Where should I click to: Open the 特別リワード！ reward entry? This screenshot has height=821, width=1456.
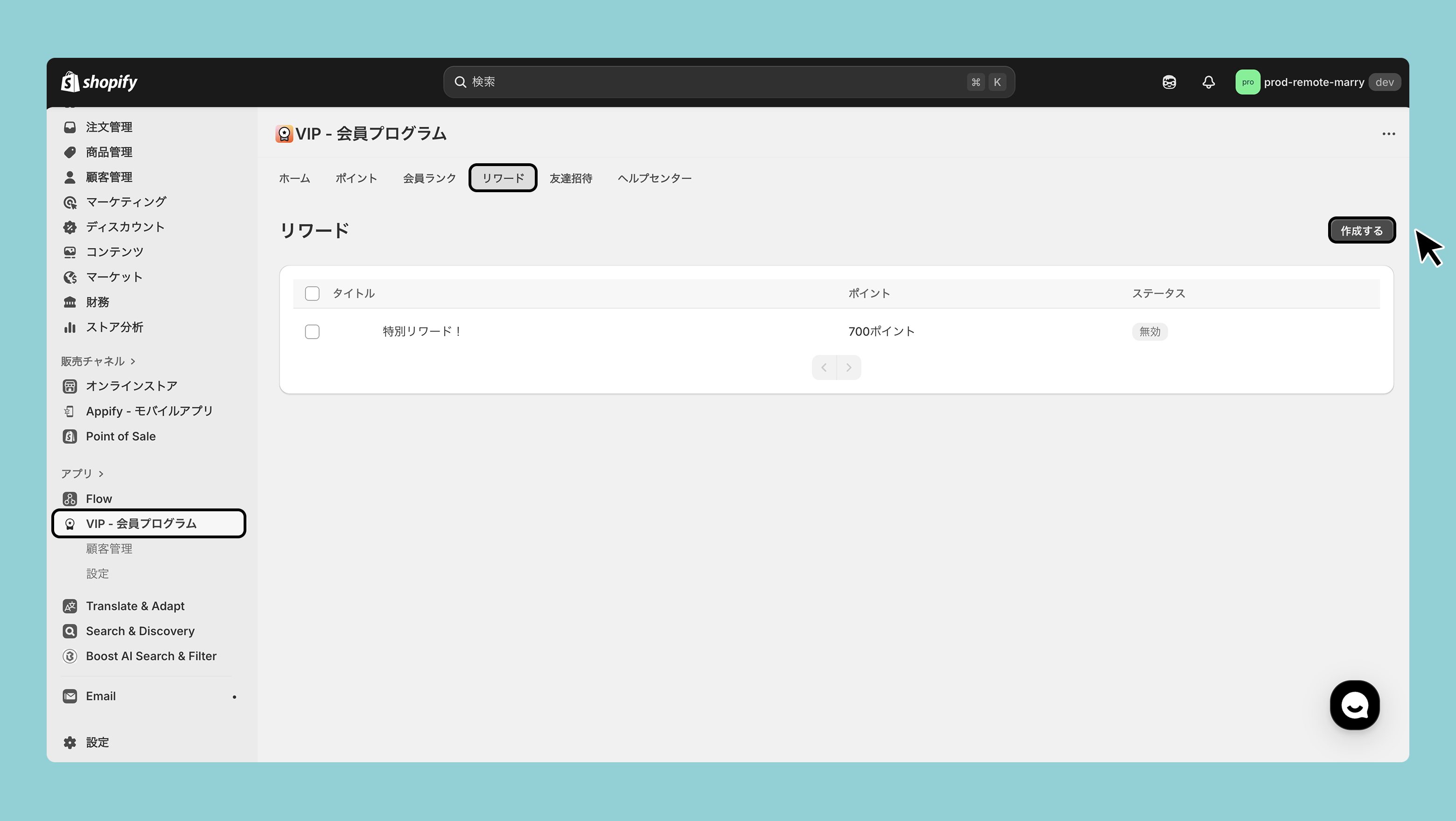click(422, 332)
